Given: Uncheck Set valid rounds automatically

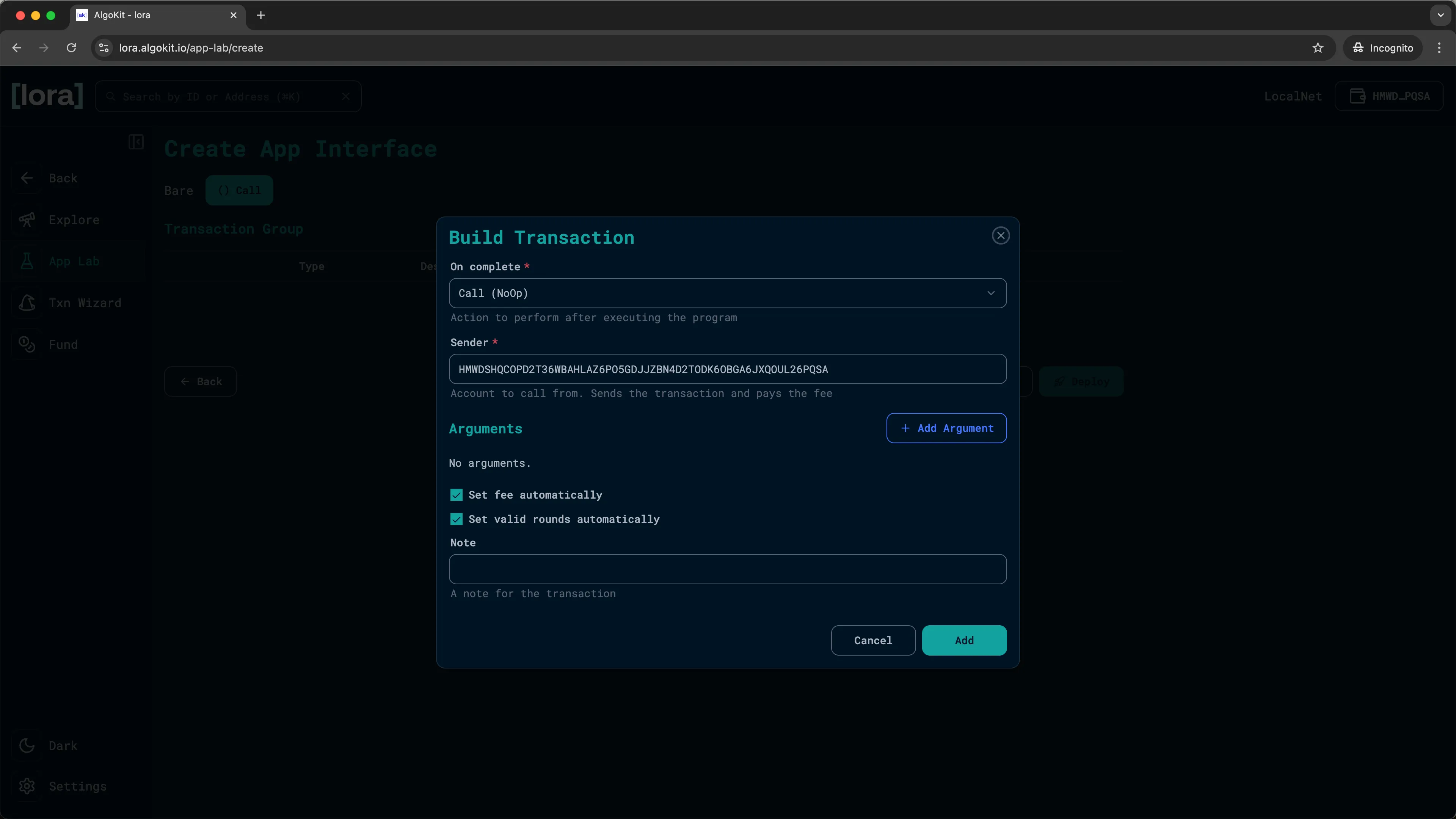Looking at the screenshot, I should pyautogui.click(x=456, y=519).
